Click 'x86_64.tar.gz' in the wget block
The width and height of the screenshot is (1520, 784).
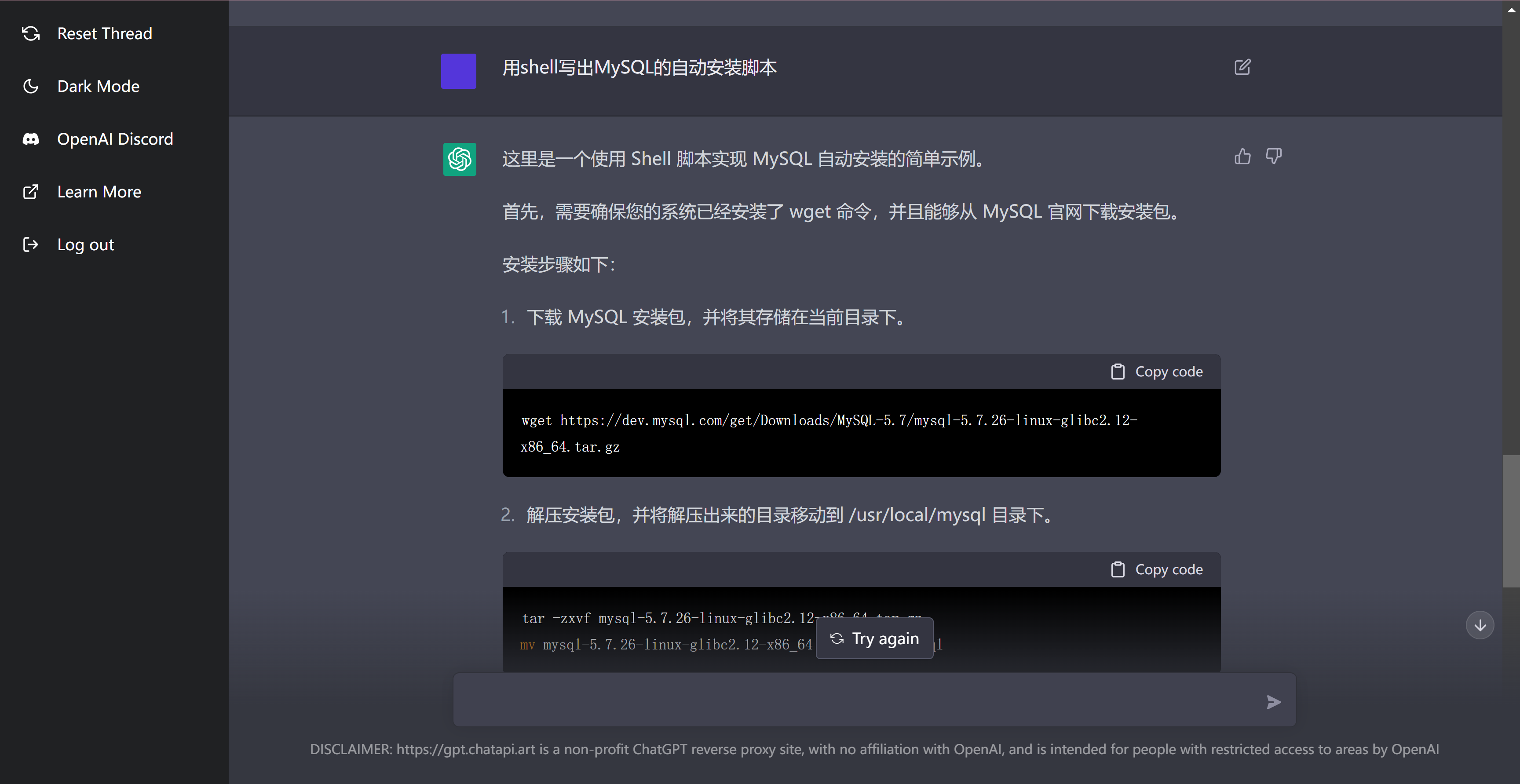tap(570, 447)
